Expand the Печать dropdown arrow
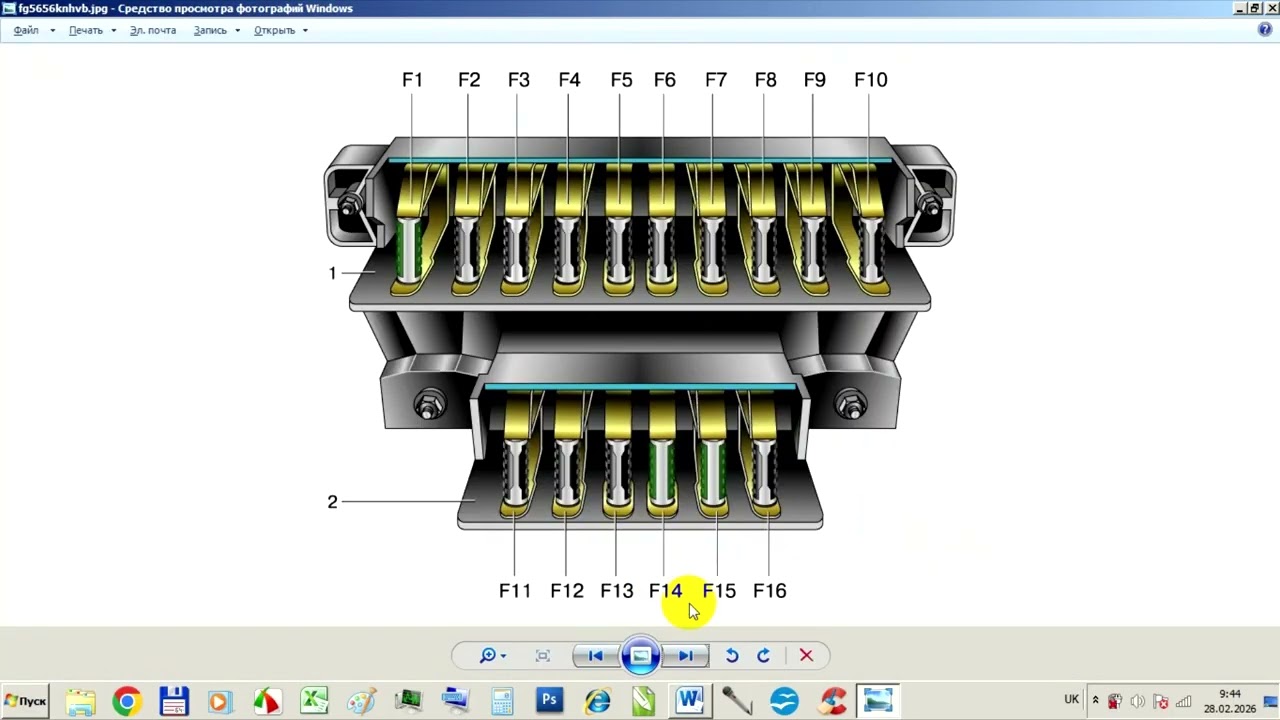This screenshot has height=720, width=1280. (x=113, y=31)
